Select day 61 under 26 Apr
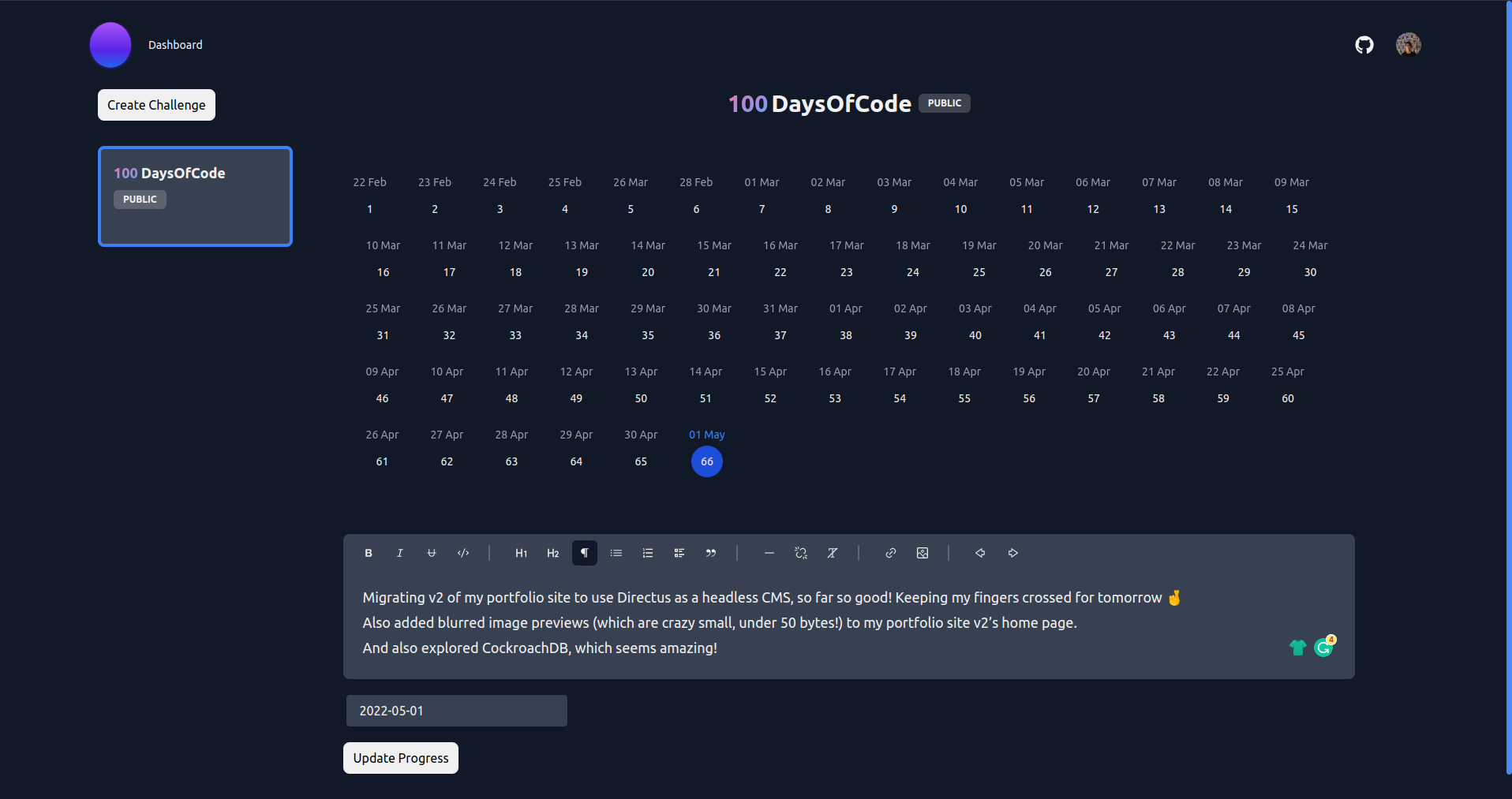The image size is (1512, 799). pyautogui.click(x=382, y=461)
